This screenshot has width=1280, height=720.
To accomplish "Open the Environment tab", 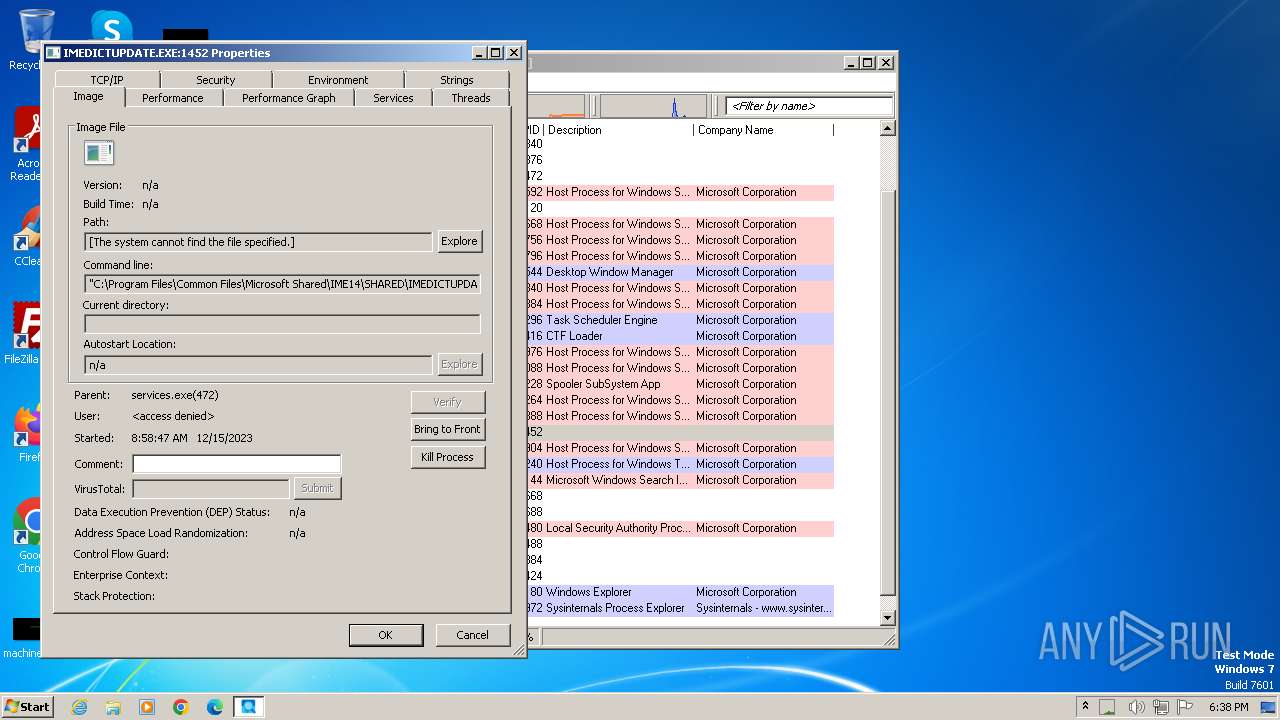I will (338, 80).
